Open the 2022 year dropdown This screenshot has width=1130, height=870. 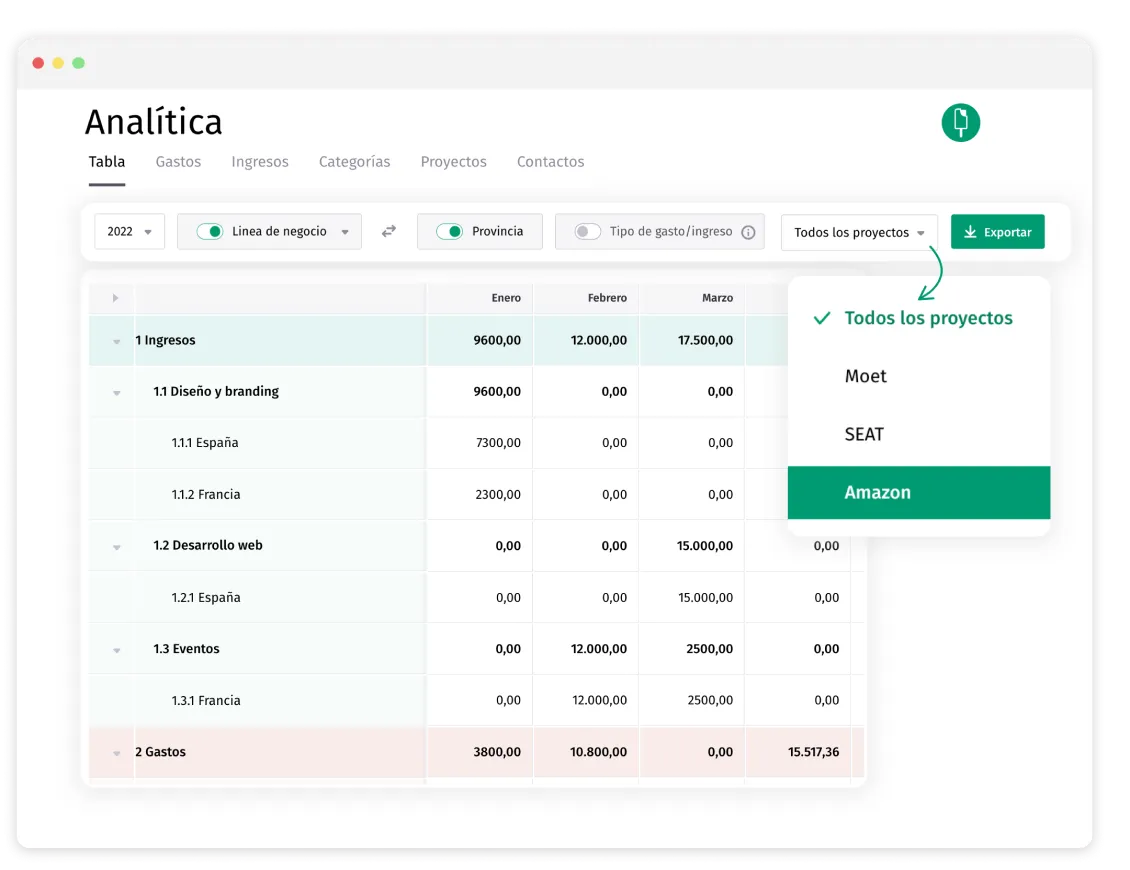tap(129, 232)
